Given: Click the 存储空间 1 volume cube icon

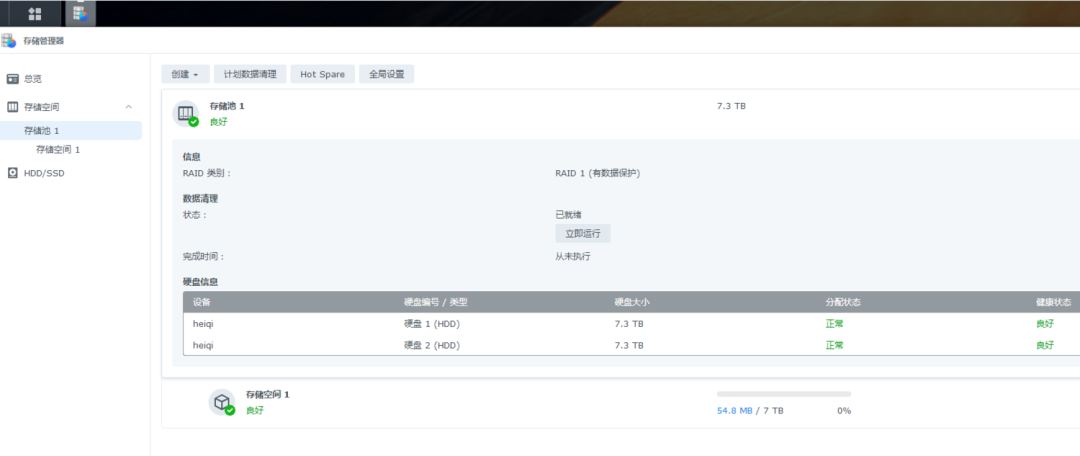Looking at the screenshot, I should pos(222,402).
